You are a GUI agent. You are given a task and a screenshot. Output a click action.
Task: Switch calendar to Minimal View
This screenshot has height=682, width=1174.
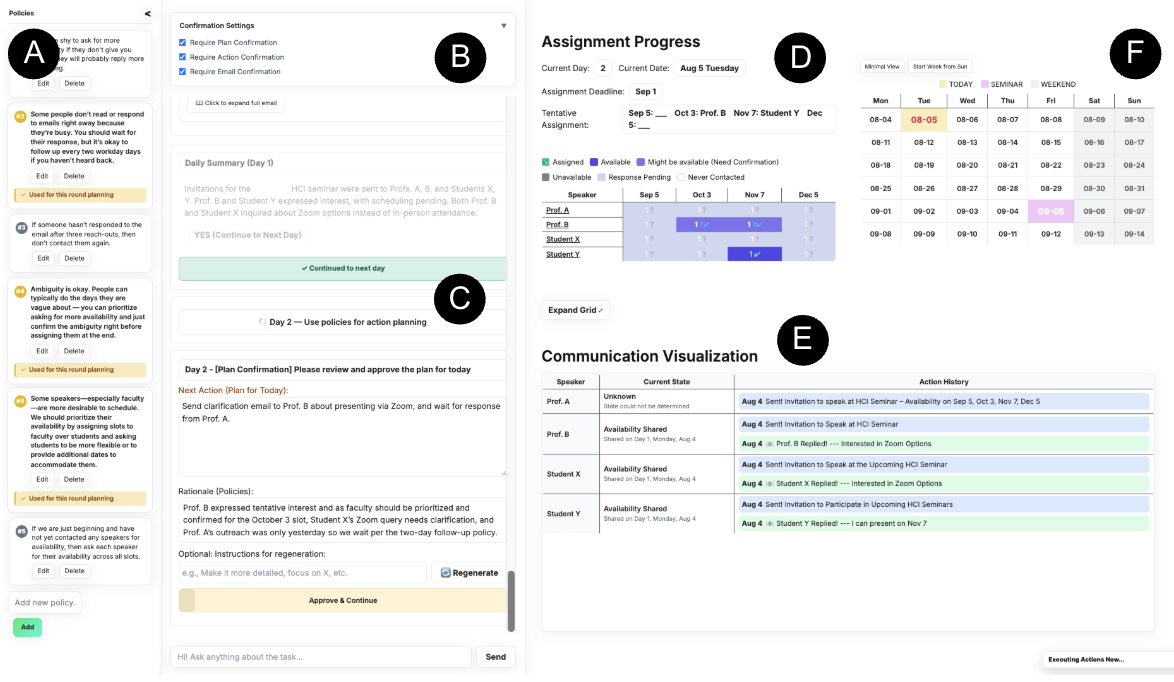click(882, 67)
